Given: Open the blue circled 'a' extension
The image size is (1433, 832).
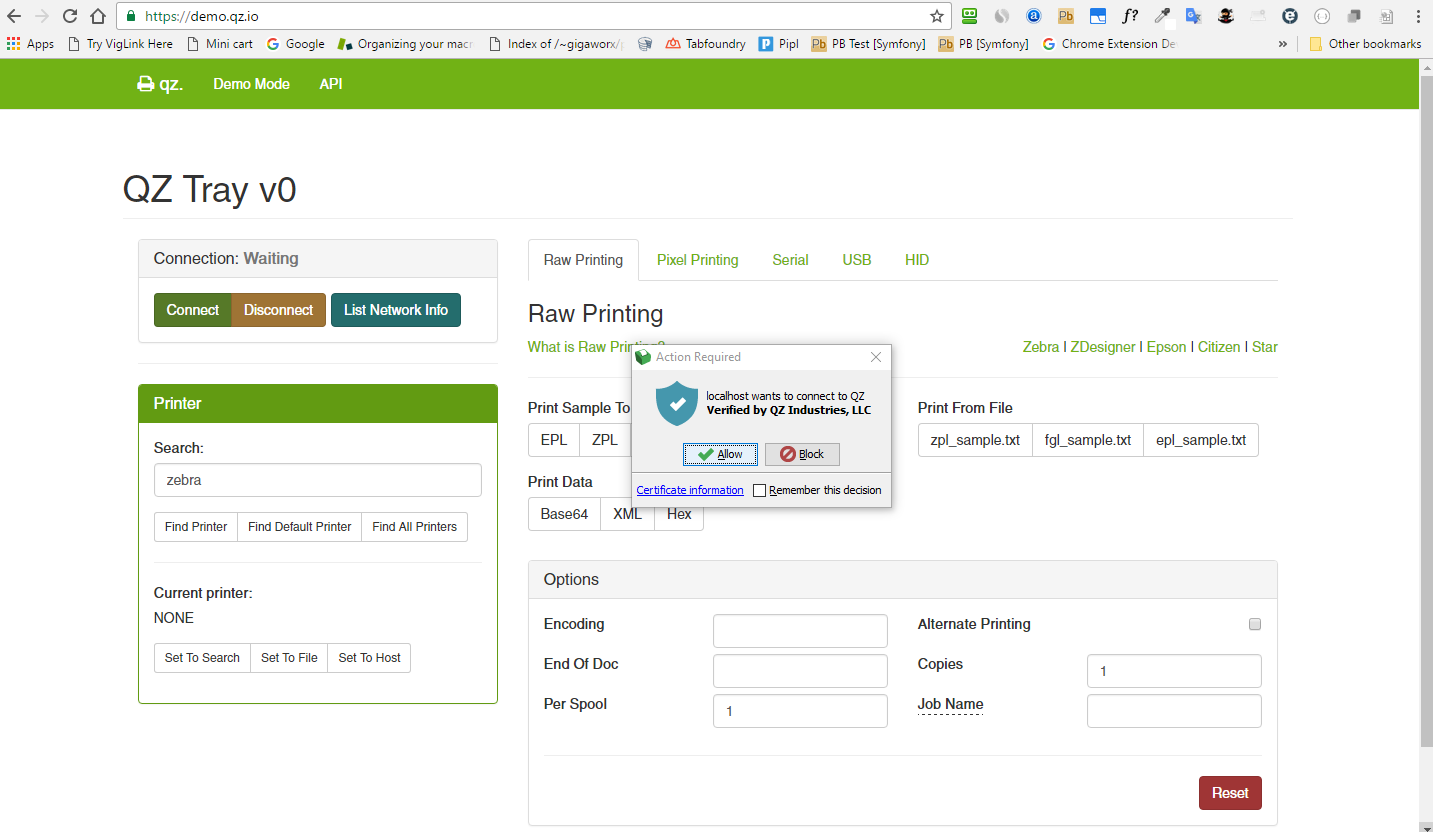Looking at the screenshot, I should [1034, 16].
